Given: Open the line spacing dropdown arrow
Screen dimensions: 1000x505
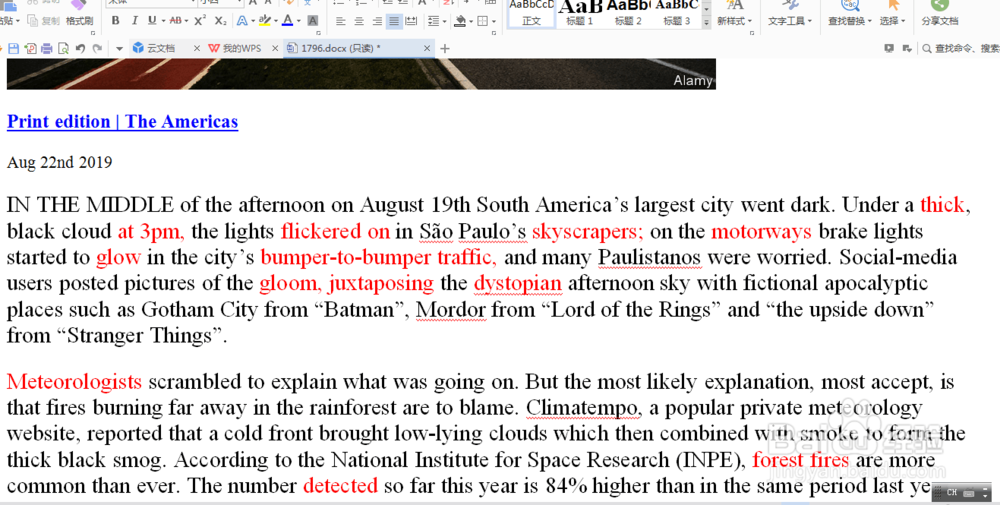Looking at the screenshot, I should pos(444,22).
